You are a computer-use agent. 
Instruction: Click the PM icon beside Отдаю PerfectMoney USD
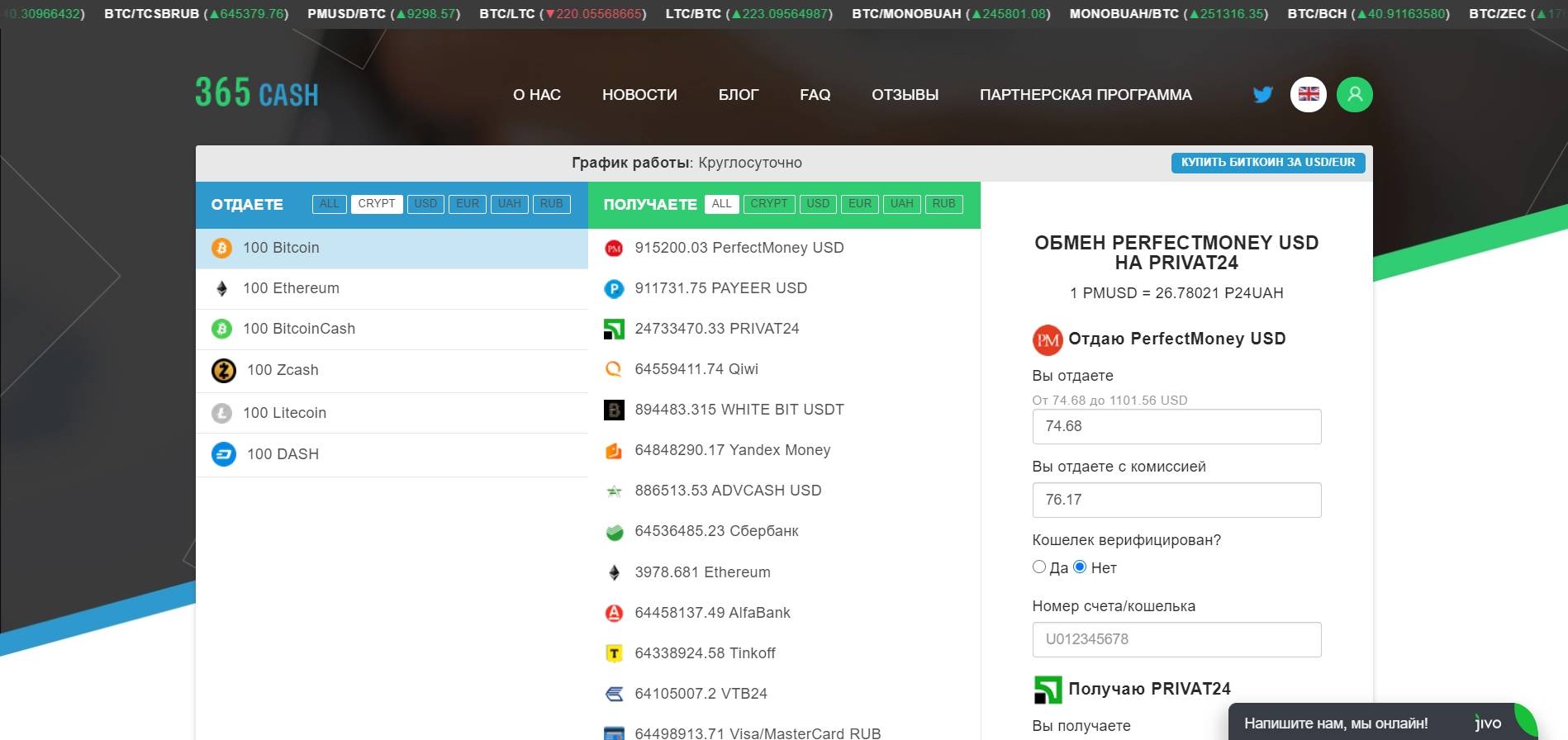point(1048,339)
